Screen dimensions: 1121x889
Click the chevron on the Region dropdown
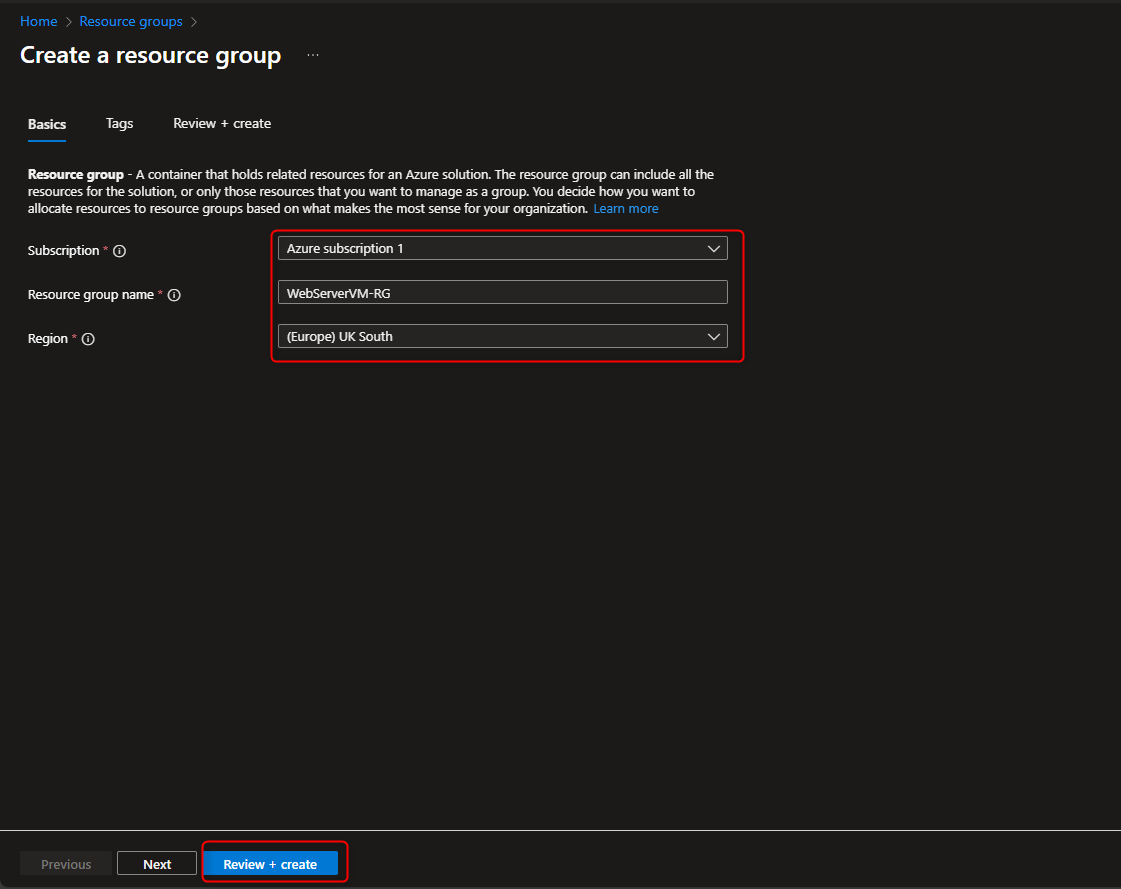714,336
